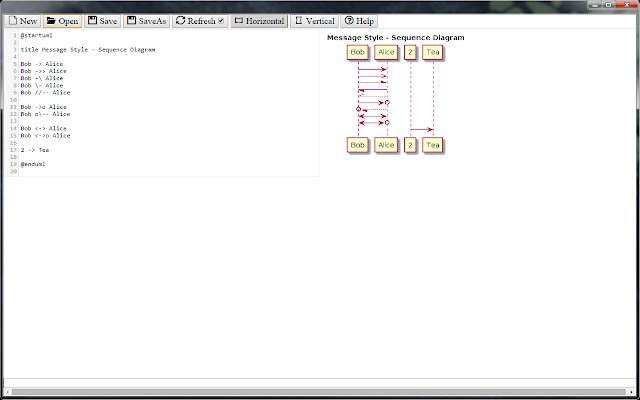The width and height of the screenshot is (640, 400).
Task: Click the 'Bob //-- Alice' code line
Action: click(45, 93)
